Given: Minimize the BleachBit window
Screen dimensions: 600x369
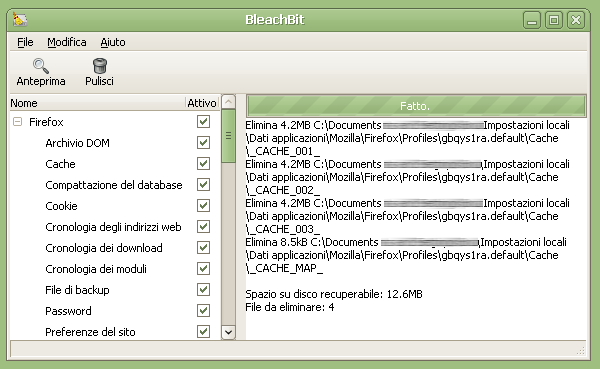Looking at the screenshot, I should [532, 20].
